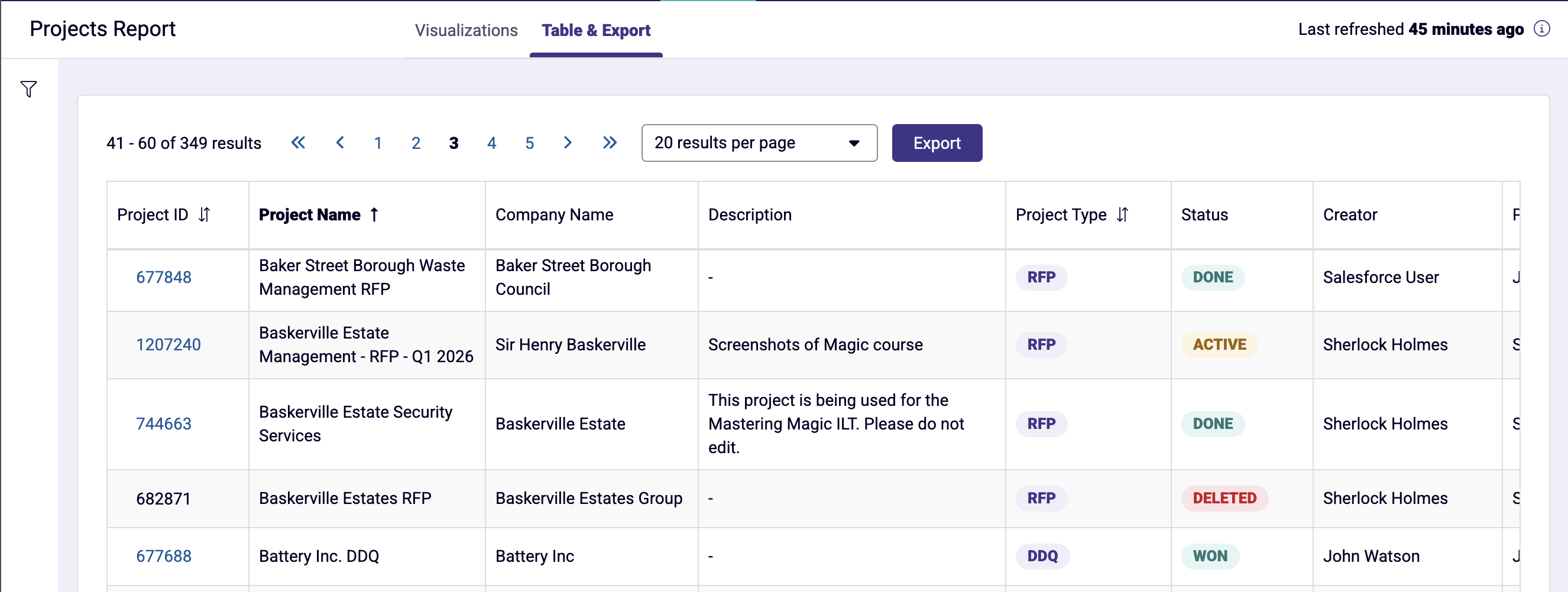1568x592 pixels.
Task: Click RFP badge in row 1207240
Action: [x=1041, y=344]
